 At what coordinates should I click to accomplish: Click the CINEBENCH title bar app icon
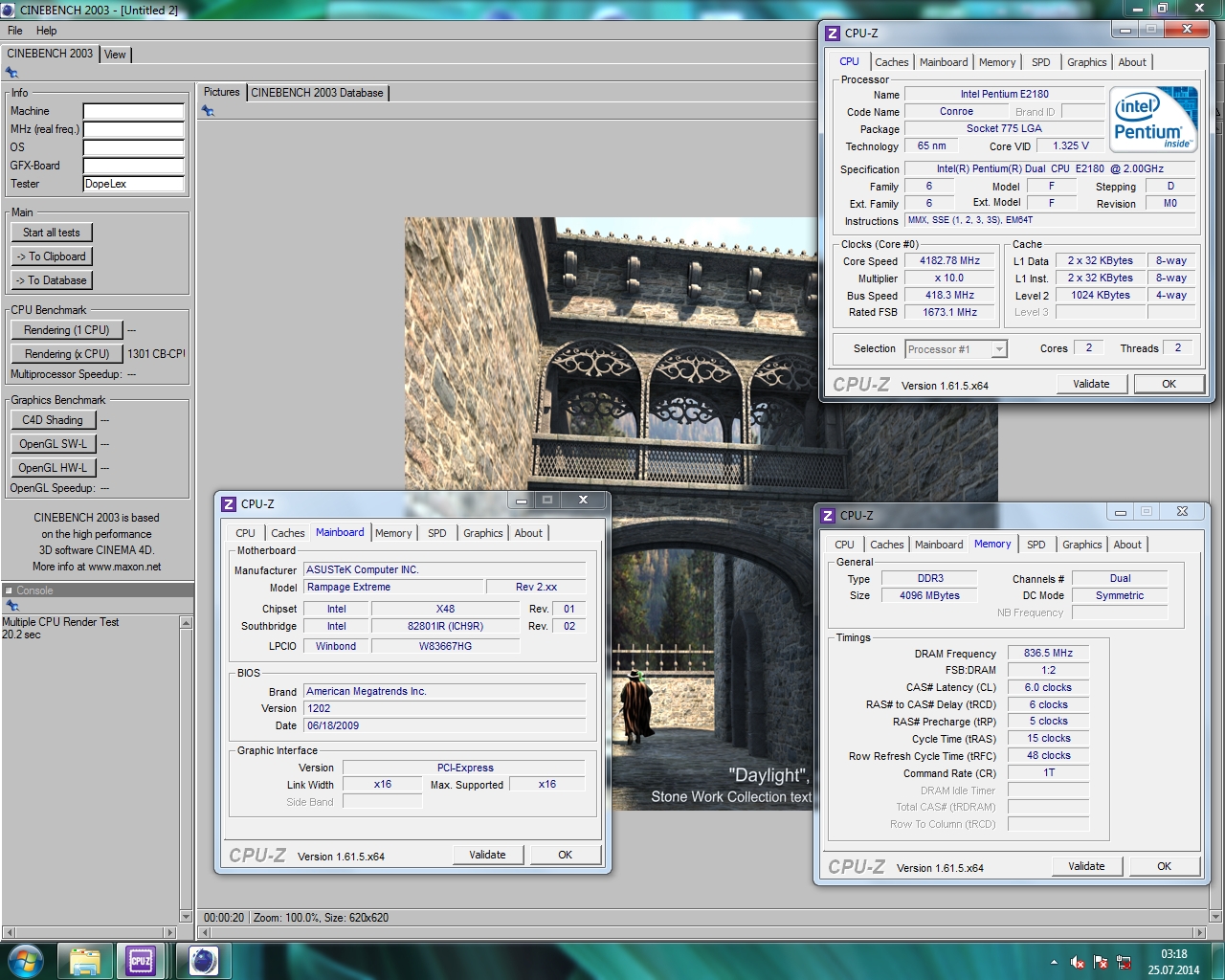9,11
